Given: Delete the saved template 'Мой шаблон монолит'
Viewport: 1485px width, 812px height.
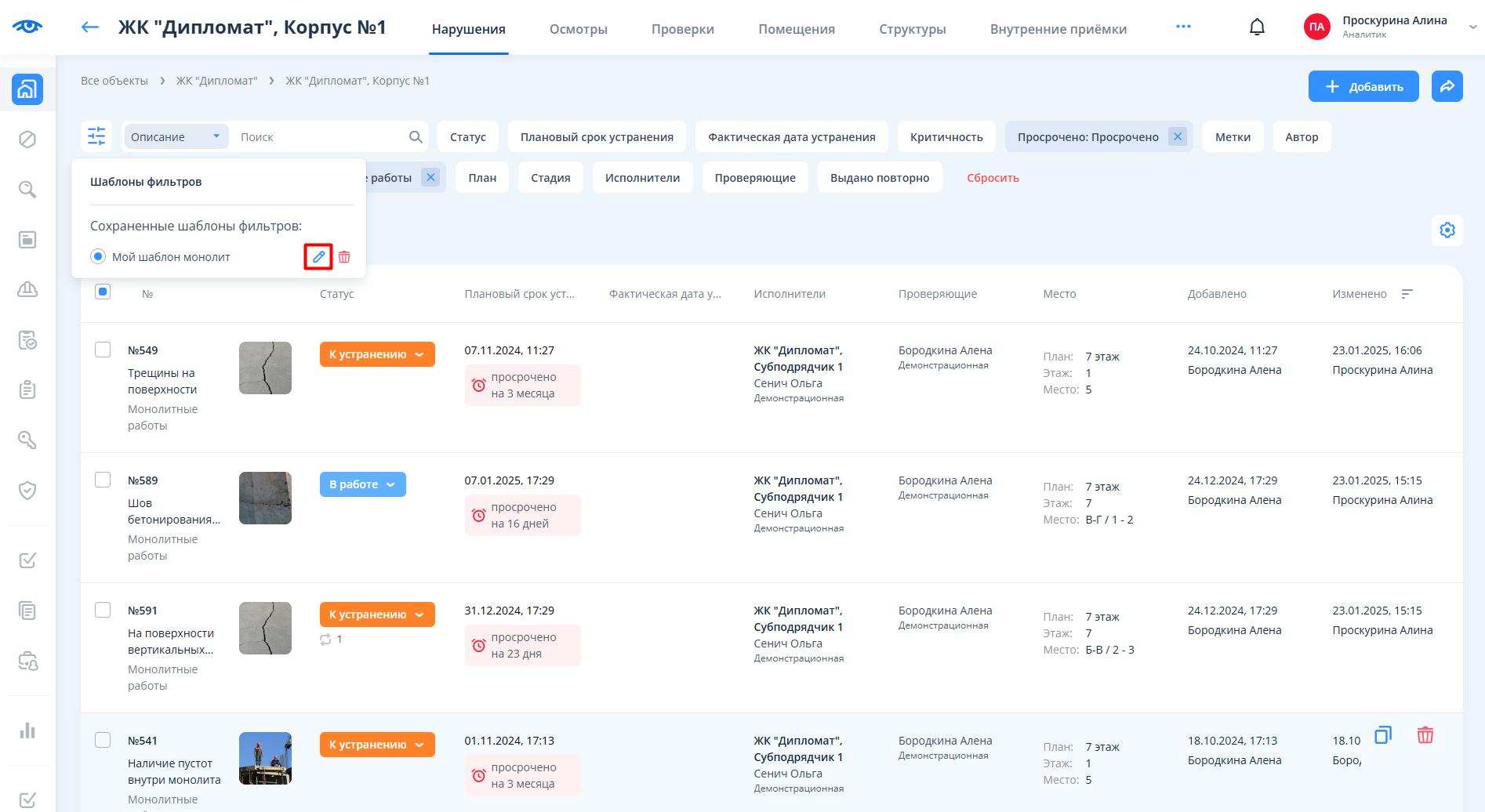Looking at the screenshot, I should tap(344, 257).
